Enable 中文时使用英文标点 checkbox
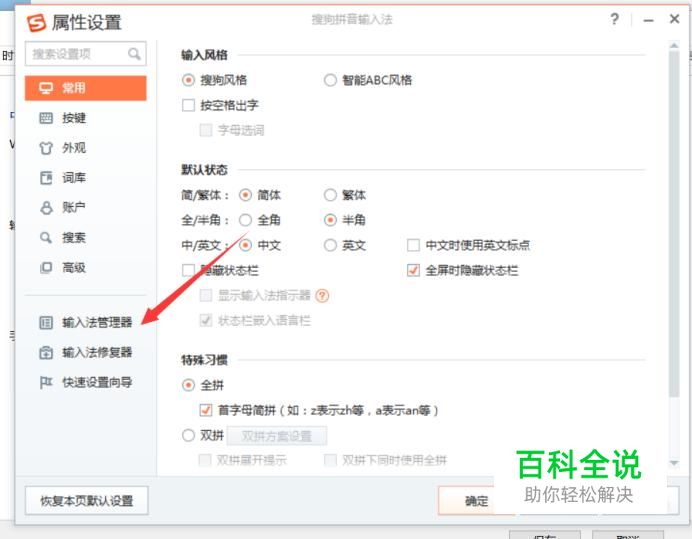The height and width of the screenshot is (539, 692). (413, 245)
